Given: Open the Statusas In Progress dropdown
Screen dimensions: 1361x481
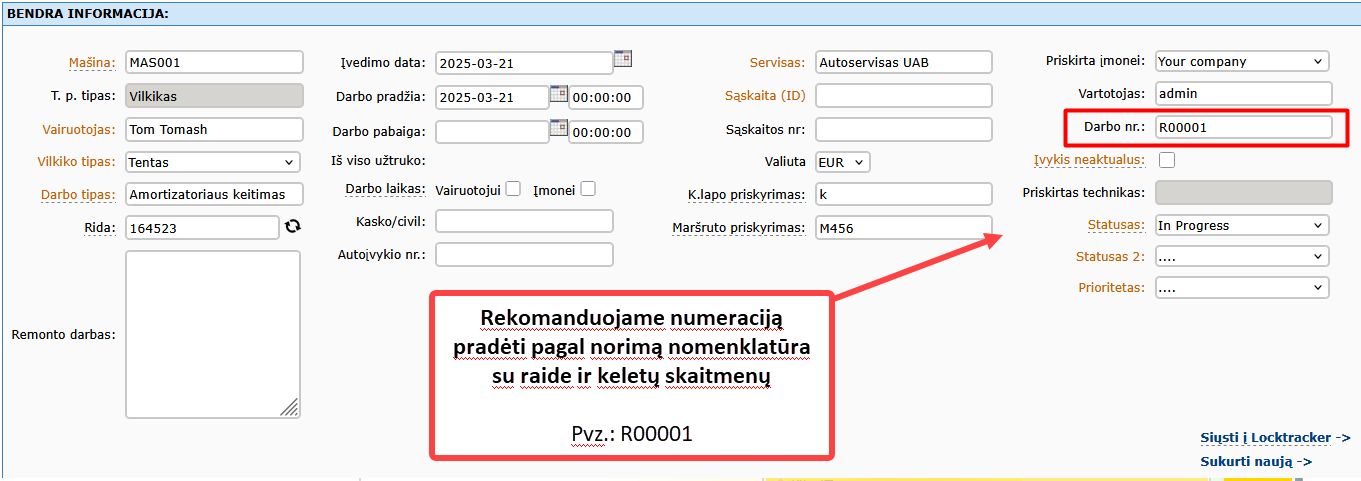Looking at the screenshot, I should [1242, 225].
